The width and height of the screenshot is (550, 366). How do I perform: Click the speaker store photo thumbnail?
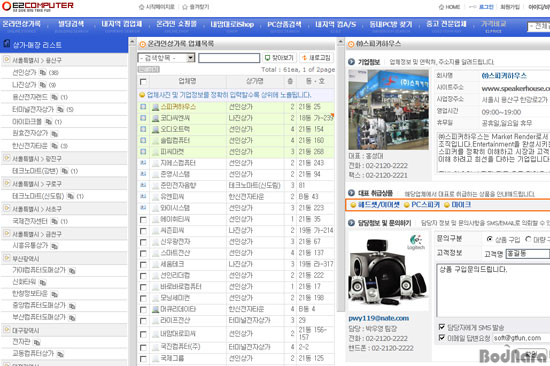(x=388, y=109)
